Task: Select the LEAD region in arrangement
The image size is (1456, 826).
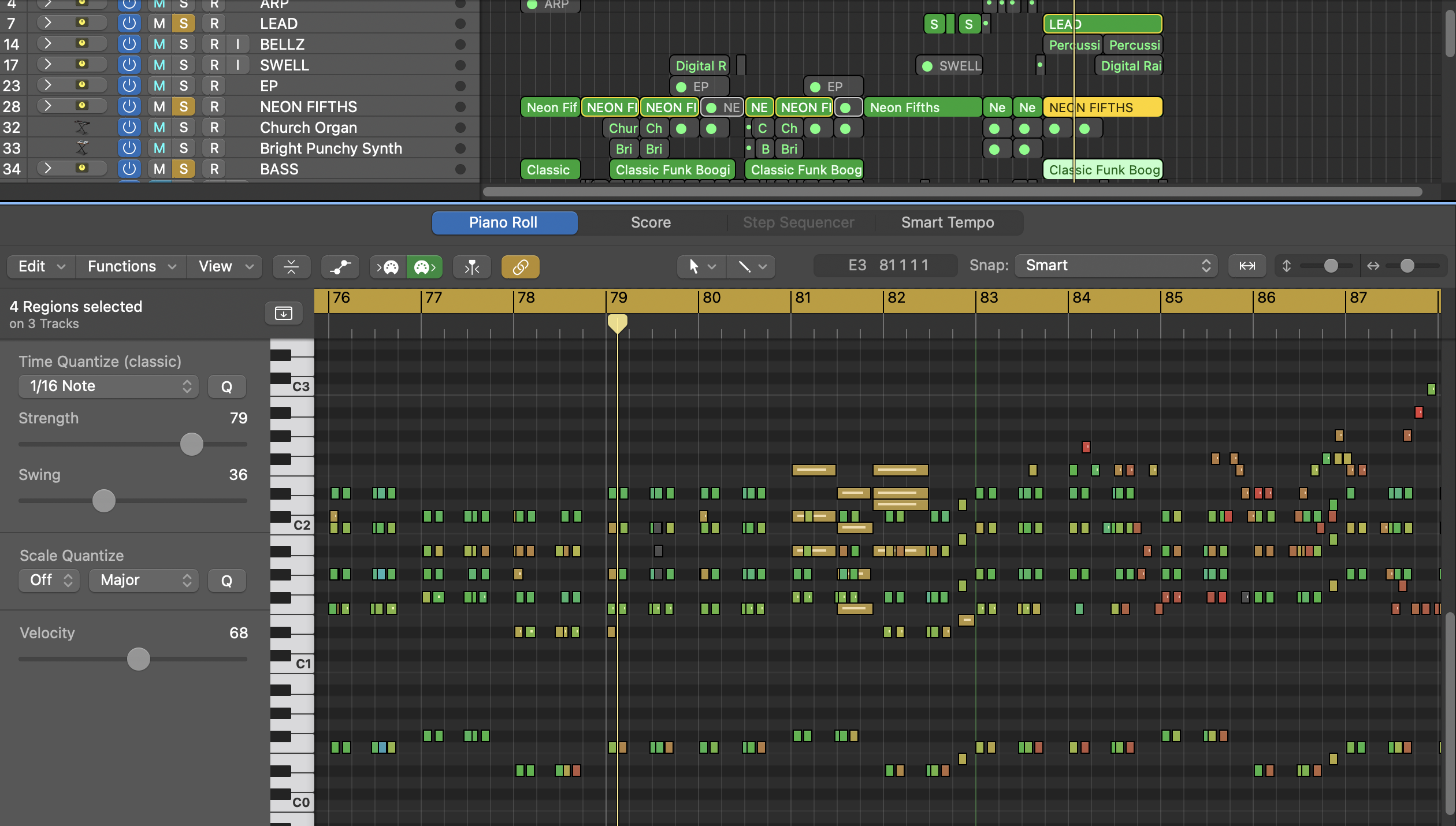Action: [x=1102, y=24]
